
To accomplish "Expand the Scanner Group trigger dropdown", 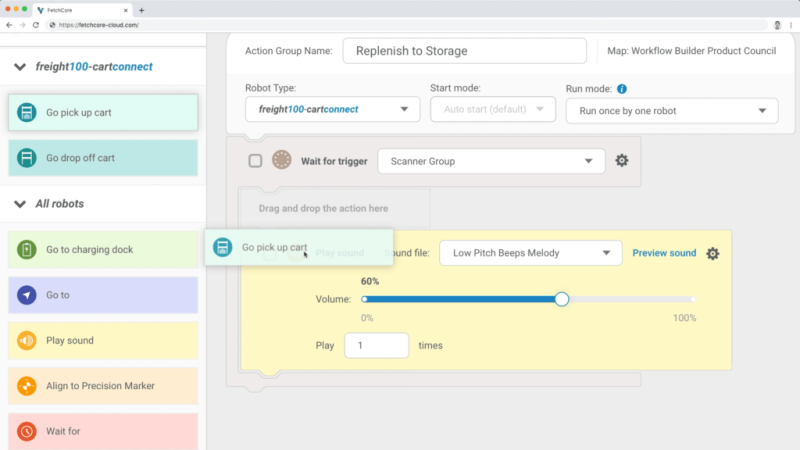I will tap(491, 161).
